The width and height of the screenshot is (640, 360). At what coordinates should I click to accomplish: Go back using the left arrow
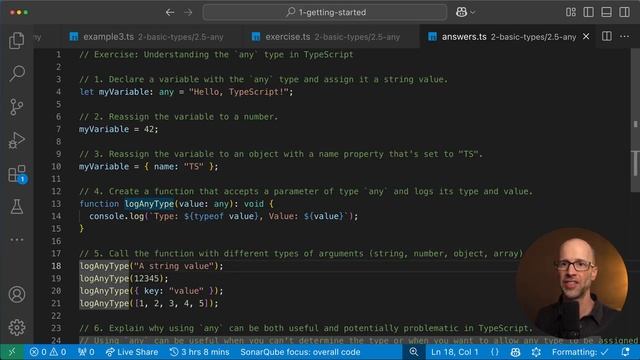pyautogui.click(x=170, y=12)
